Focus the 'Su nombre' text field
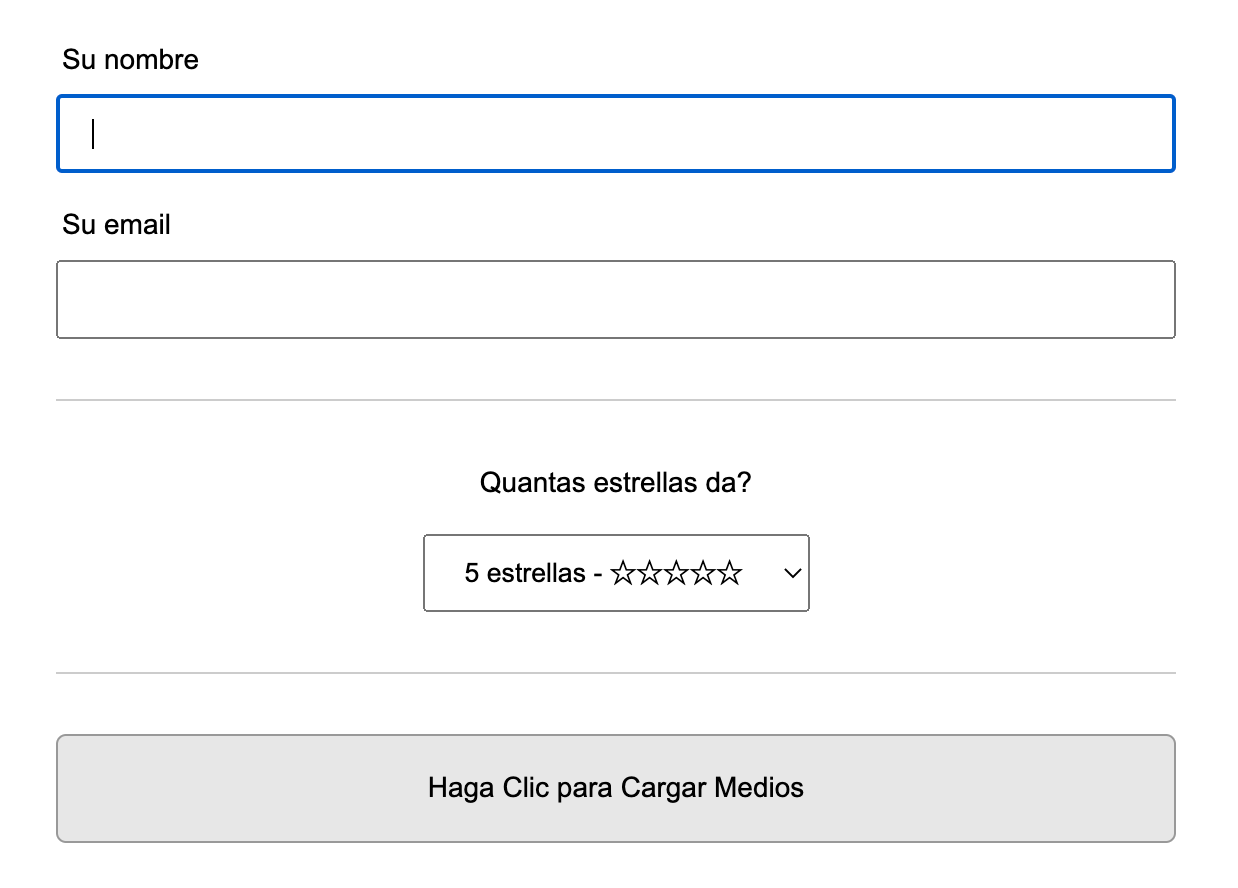The width and height of the screenshot is (1238, 888). 615,134
